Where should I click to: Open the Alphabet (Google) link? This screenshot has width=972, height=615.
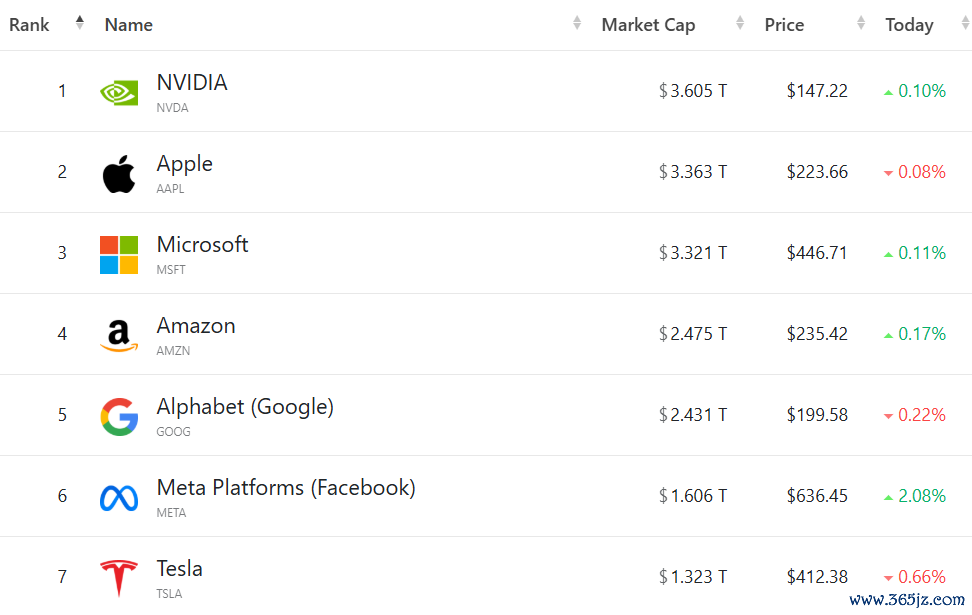point(245,407)
